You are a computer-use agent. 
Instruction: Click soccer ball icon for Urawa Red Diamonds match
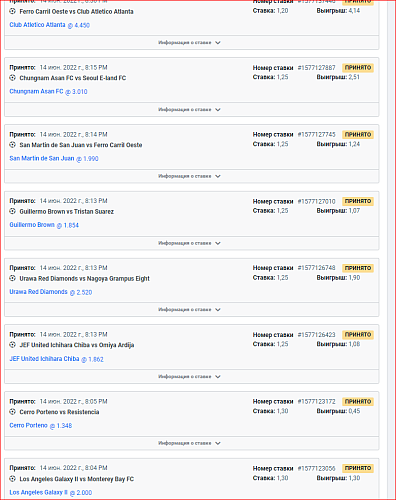pyautogui.click(x=13, y=278)
